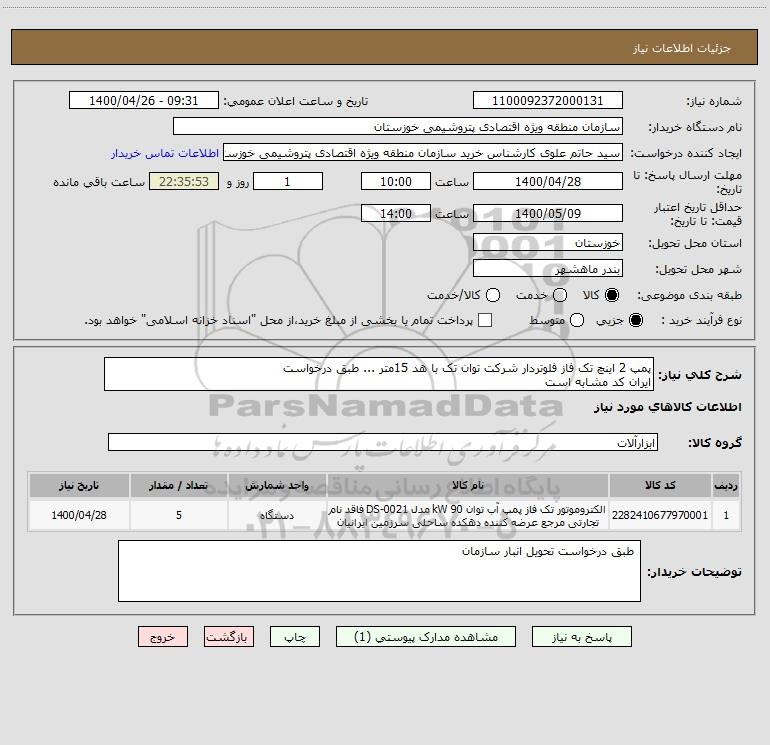The image size is (770, 745).
Task: Click the need date cell 1400/04/28
Action: pos(79,515)
